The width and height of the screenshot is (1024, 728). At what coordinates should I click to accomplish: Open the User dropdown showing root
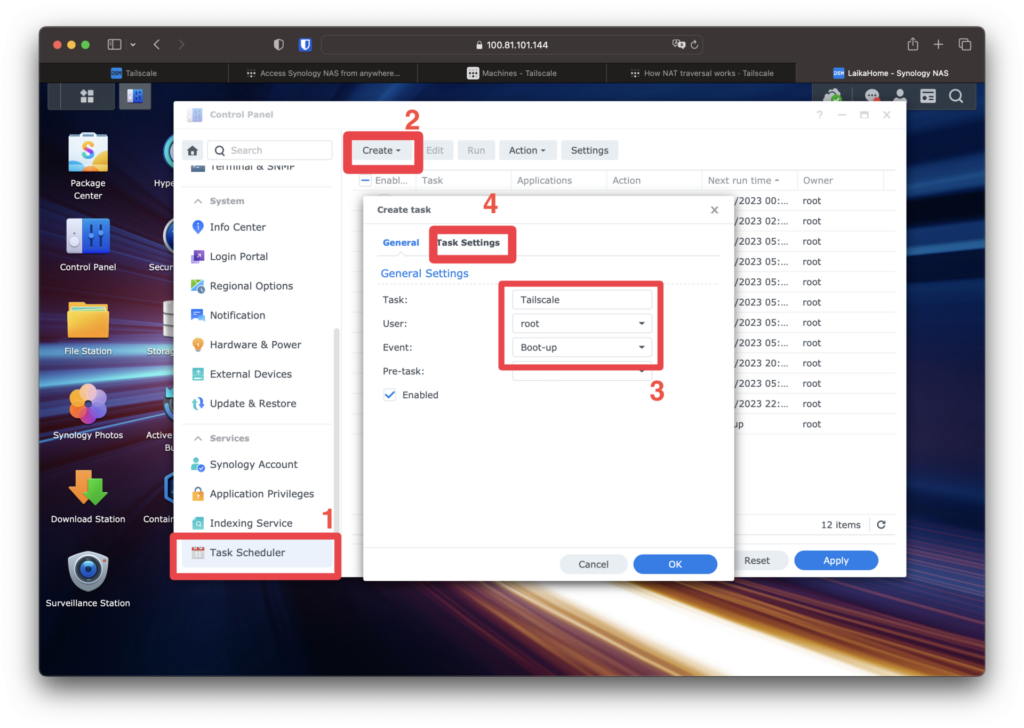(582, 324)
